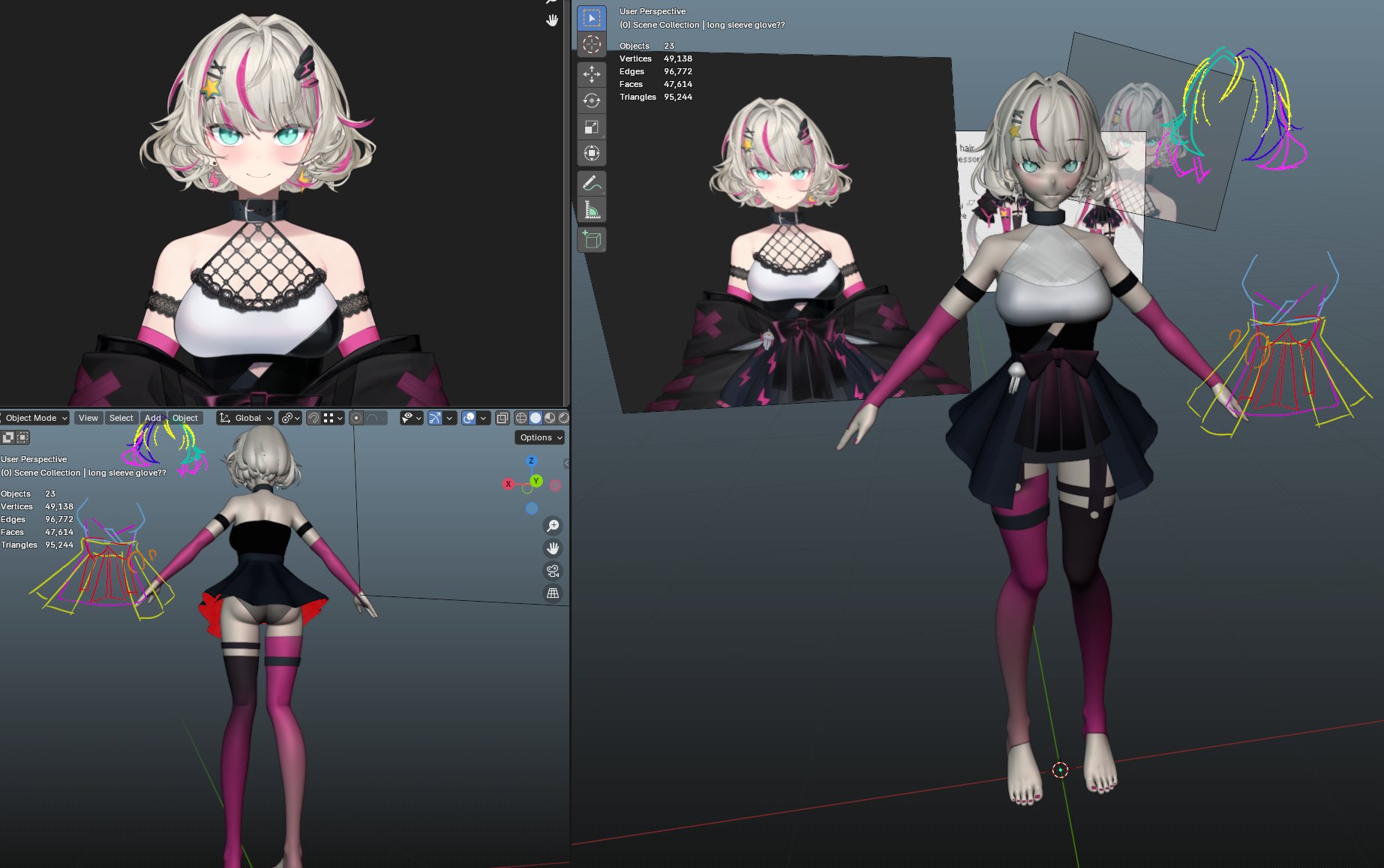Select the Measure tool
Viewport: 1384px width, 868px height.
click(591, 210)
